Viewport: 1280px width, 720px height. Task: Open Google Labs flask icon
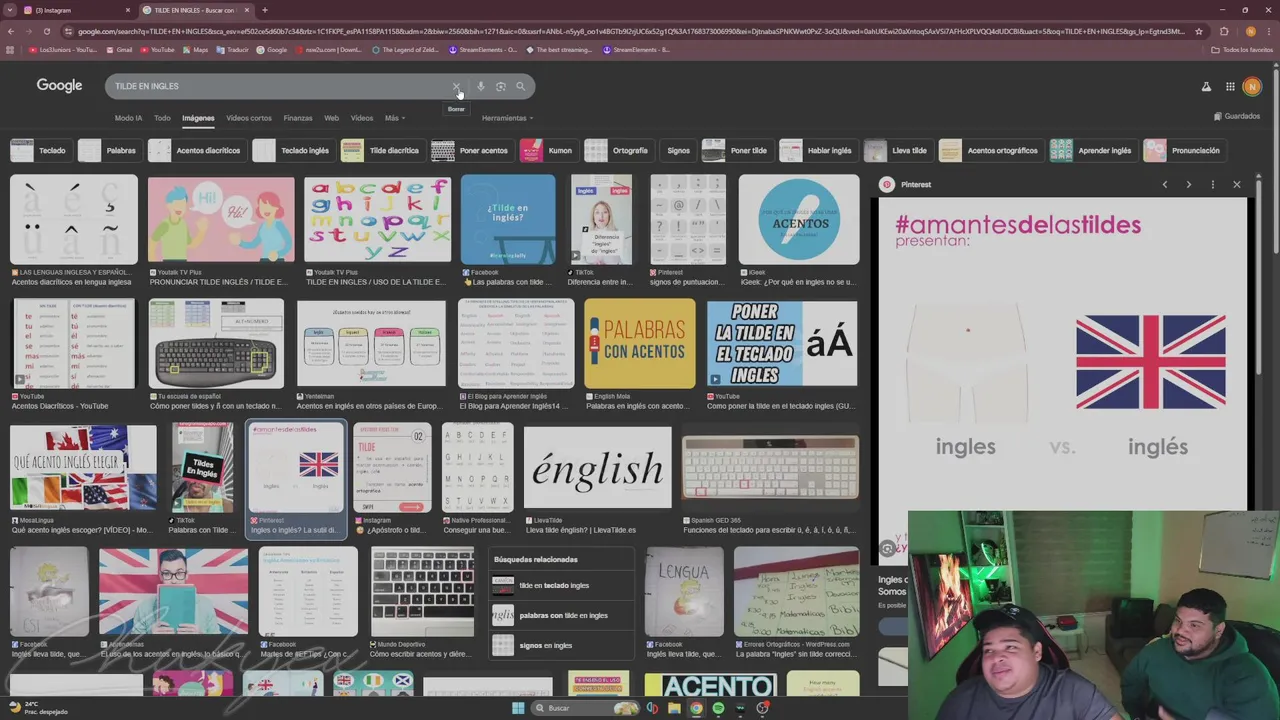coord(1206,87)
